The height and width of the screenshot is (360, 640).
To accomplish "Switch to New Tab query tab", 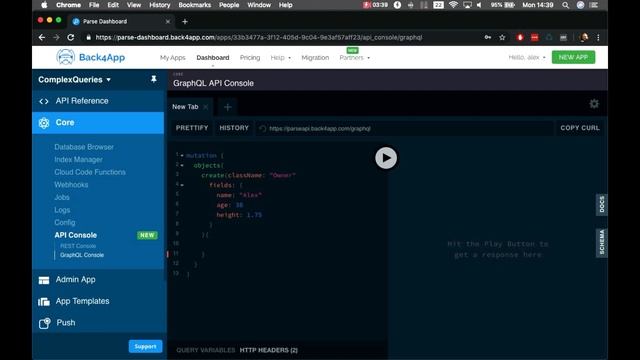I will pos(185,107).
